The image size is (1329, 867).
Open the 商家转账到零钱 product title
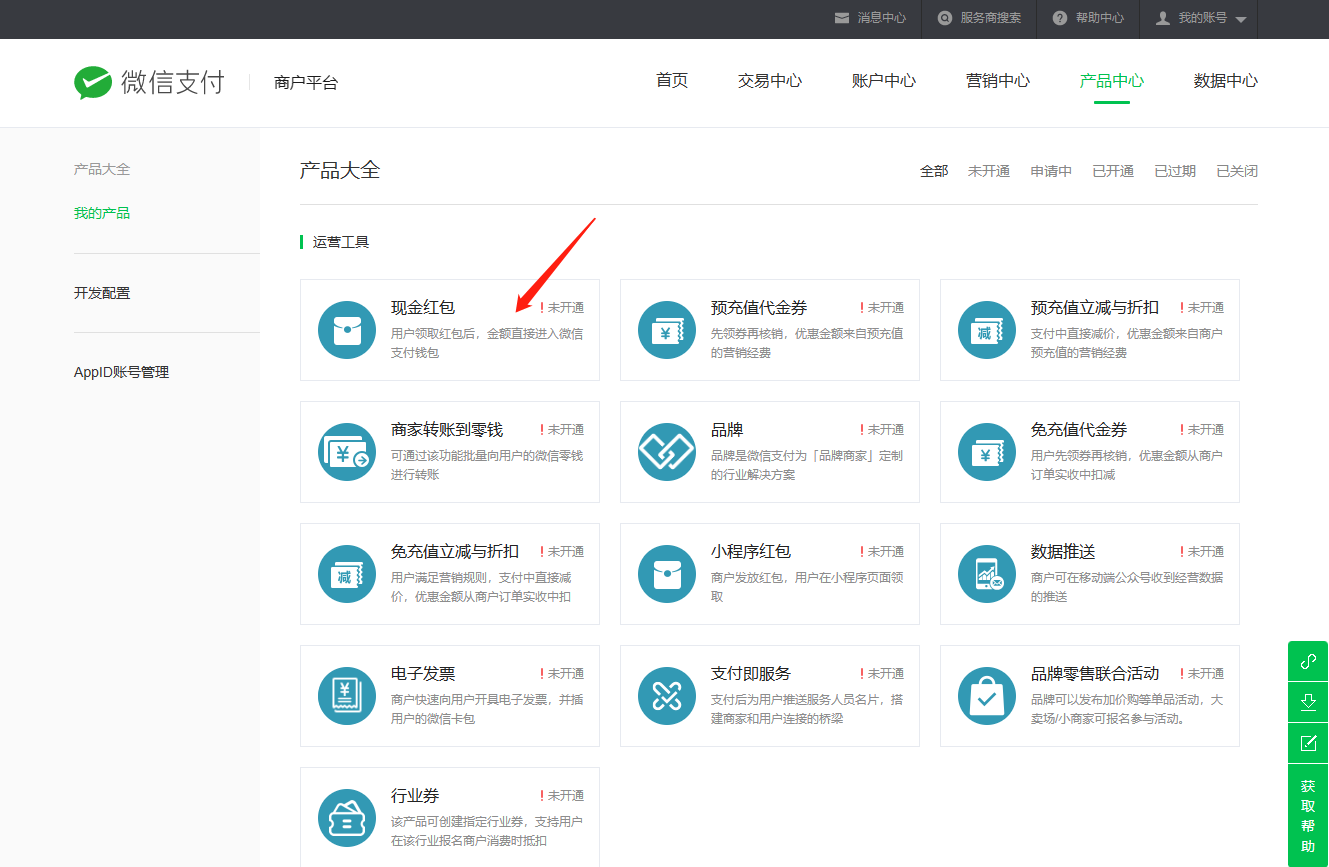(x=447, y=430)
